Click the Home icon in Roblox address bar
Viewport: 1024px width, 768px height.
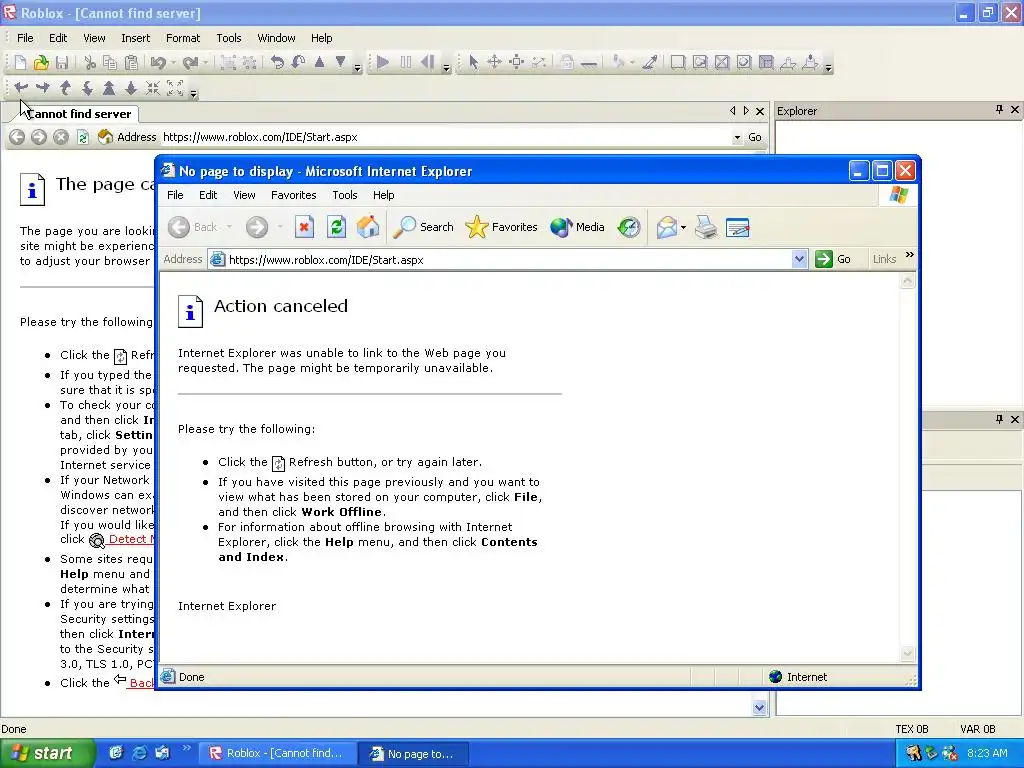(105, 137)
